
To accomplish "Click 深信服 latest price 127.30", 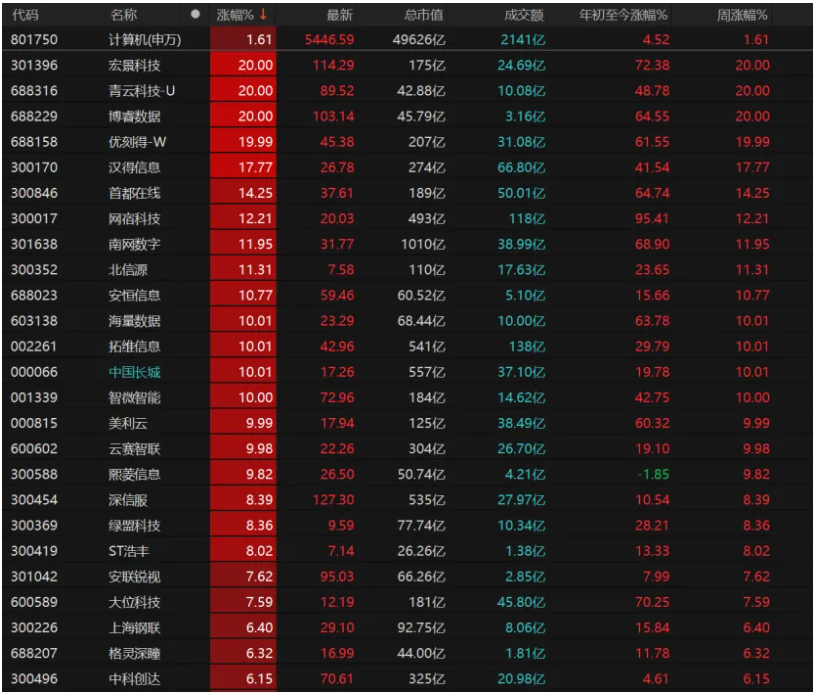I will [333, 500].
